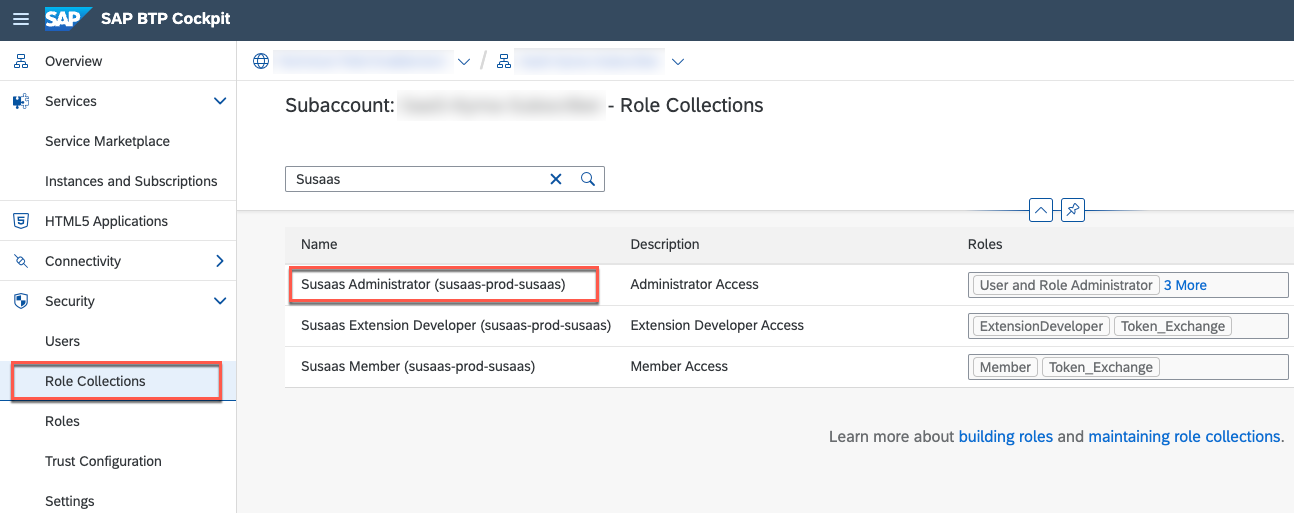Click the Member role token
Screen dimensions: 1294x513
[x=1005, y=367]
